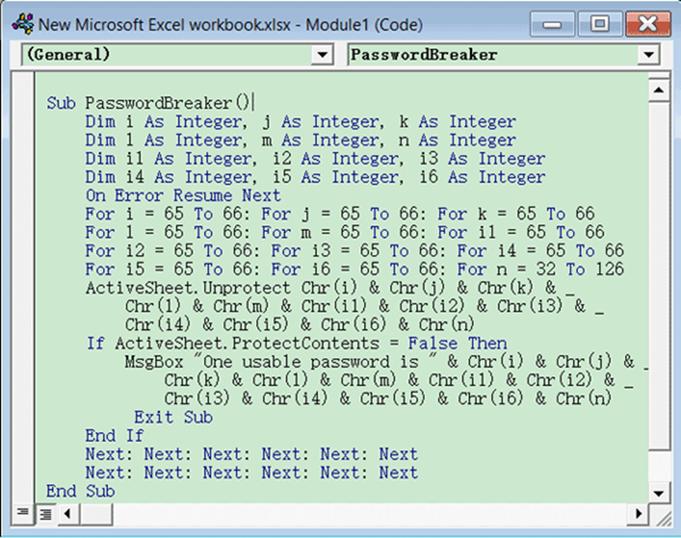Minimize the Module1 code window

(554, 20)
